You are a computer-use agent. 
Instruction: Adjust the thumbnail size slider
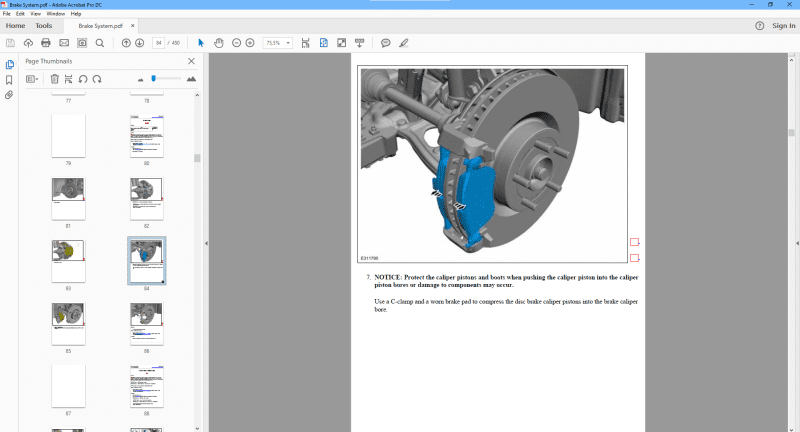[x=153, y=78]
